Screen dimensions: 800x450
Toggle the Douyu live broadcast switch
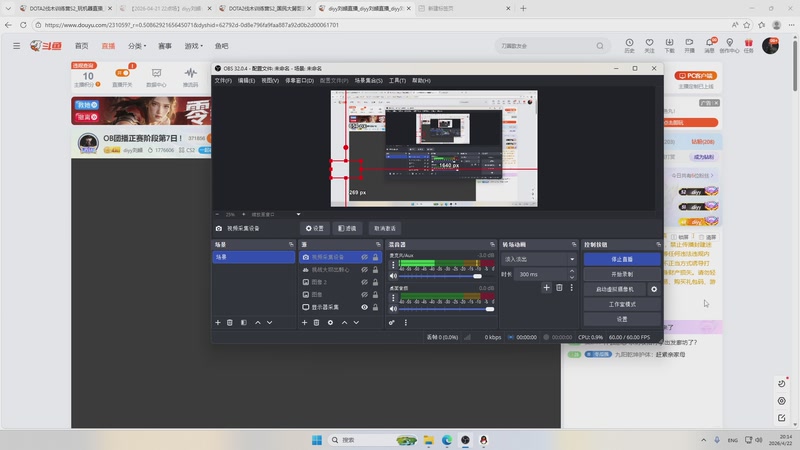coord(122,73)
